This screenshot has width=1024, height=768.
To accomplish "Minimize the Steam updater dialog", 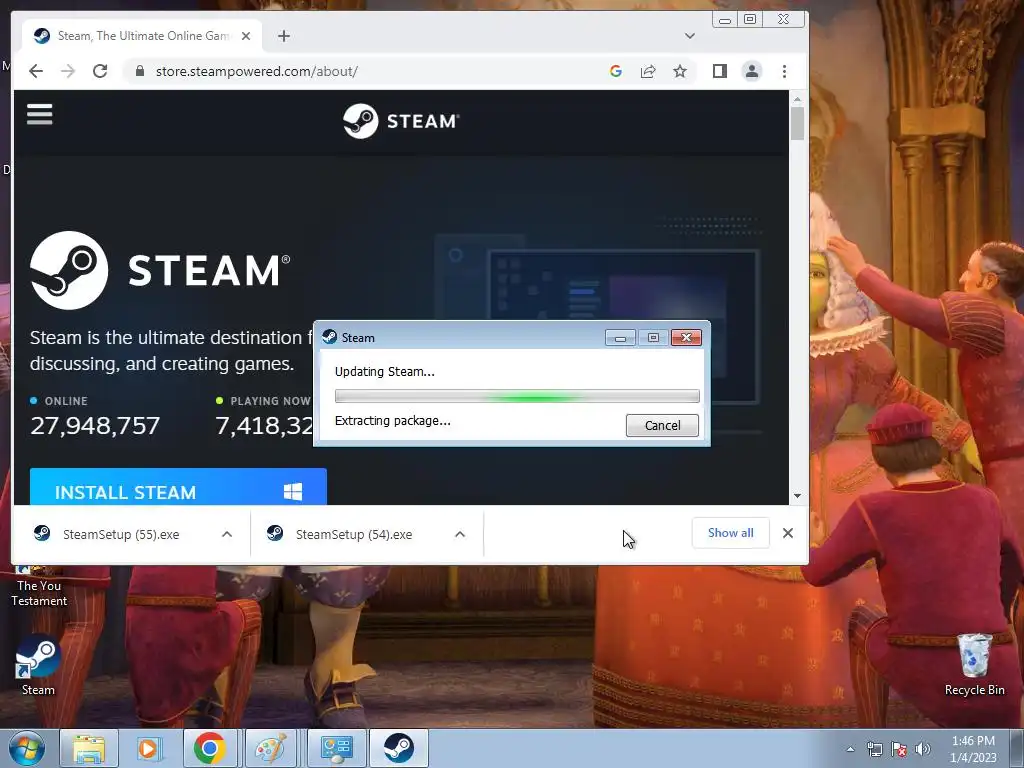I will (x=620, y=338).
